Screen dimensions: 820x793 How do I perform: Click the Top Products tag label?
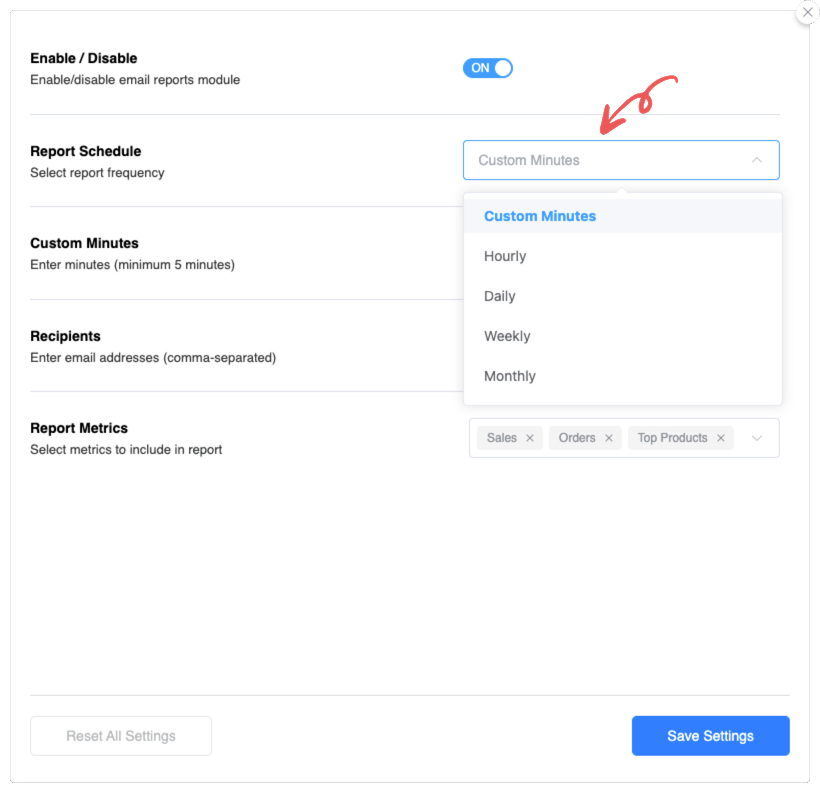(672, 438)
